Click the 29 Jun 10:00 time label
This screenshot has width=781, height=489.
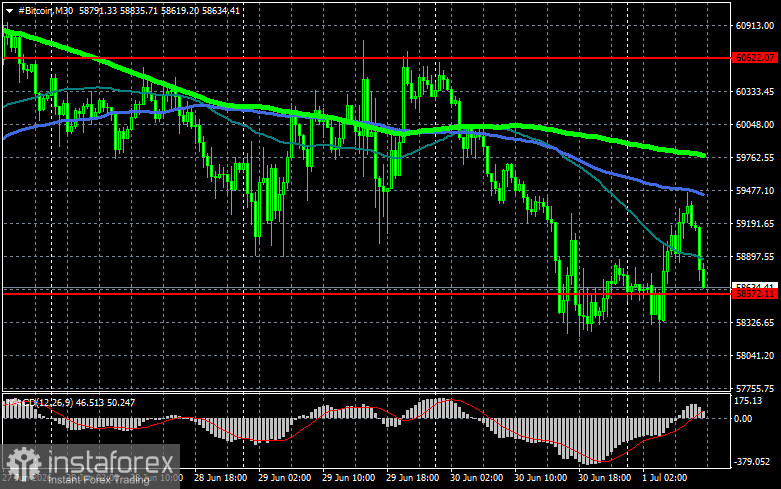(x=348, y=478)
